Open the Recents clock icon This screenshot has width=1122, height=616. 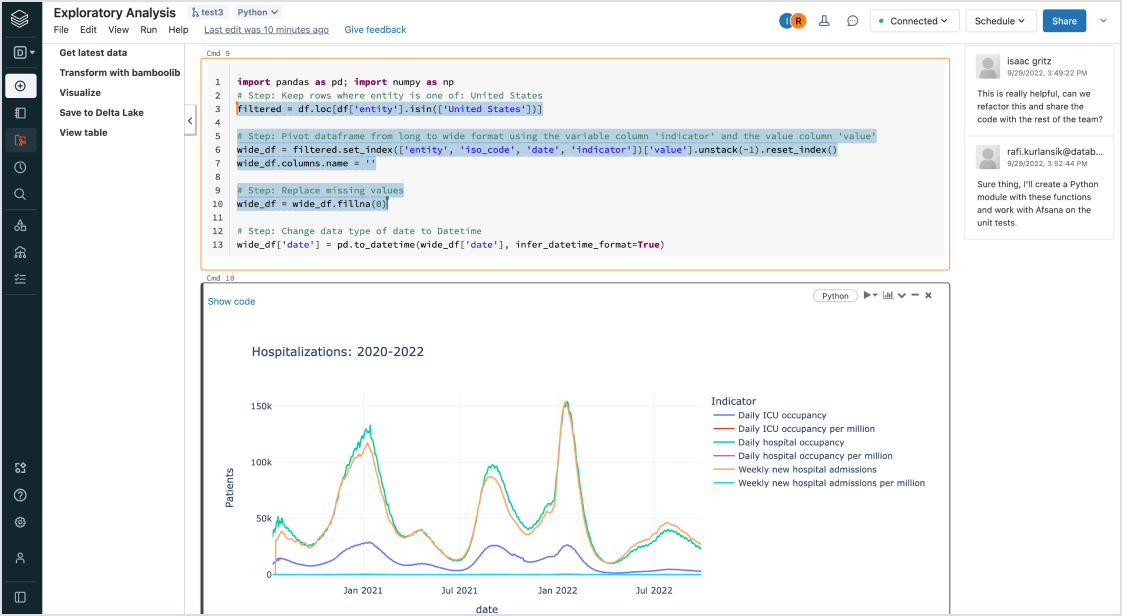[x=20, y=167]
